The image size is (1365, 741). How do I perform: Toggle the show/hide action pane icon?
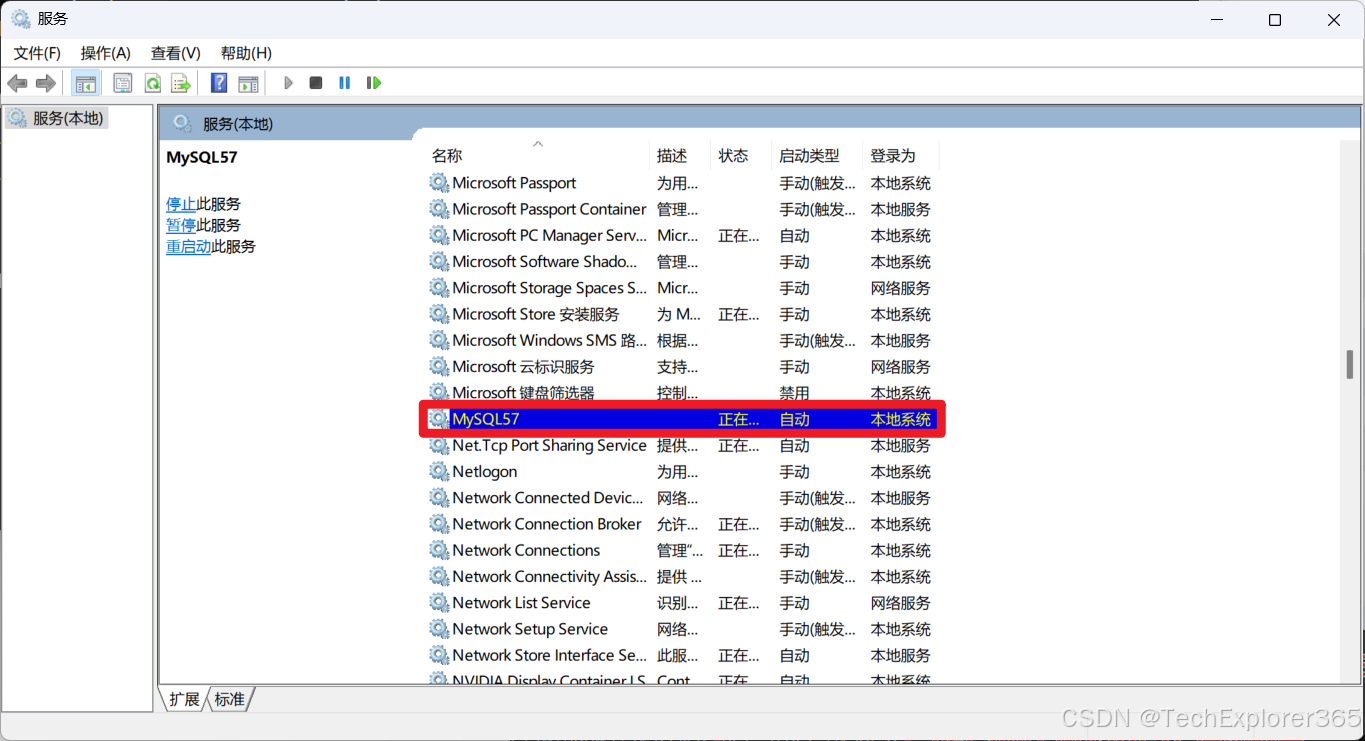click(x=248, y=83)
